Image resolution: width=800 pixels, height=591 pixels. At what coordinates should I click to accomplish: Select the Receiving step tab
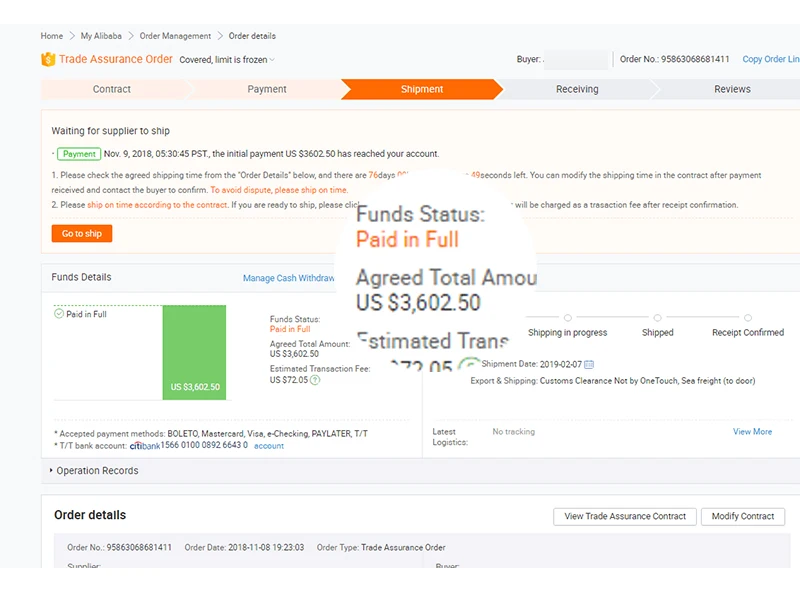click(577, 89)
